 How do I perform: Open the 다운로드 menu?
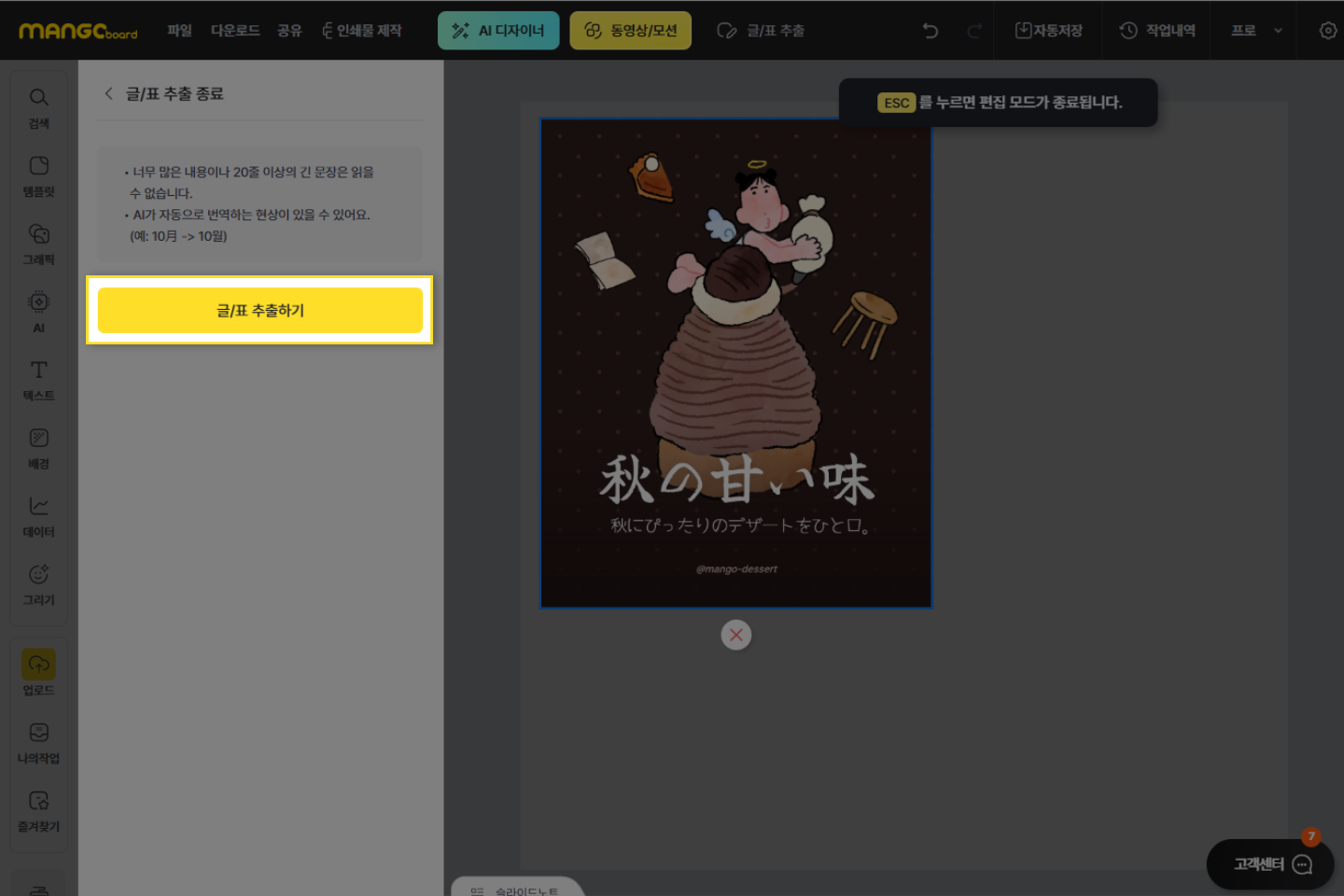[235, 31]
